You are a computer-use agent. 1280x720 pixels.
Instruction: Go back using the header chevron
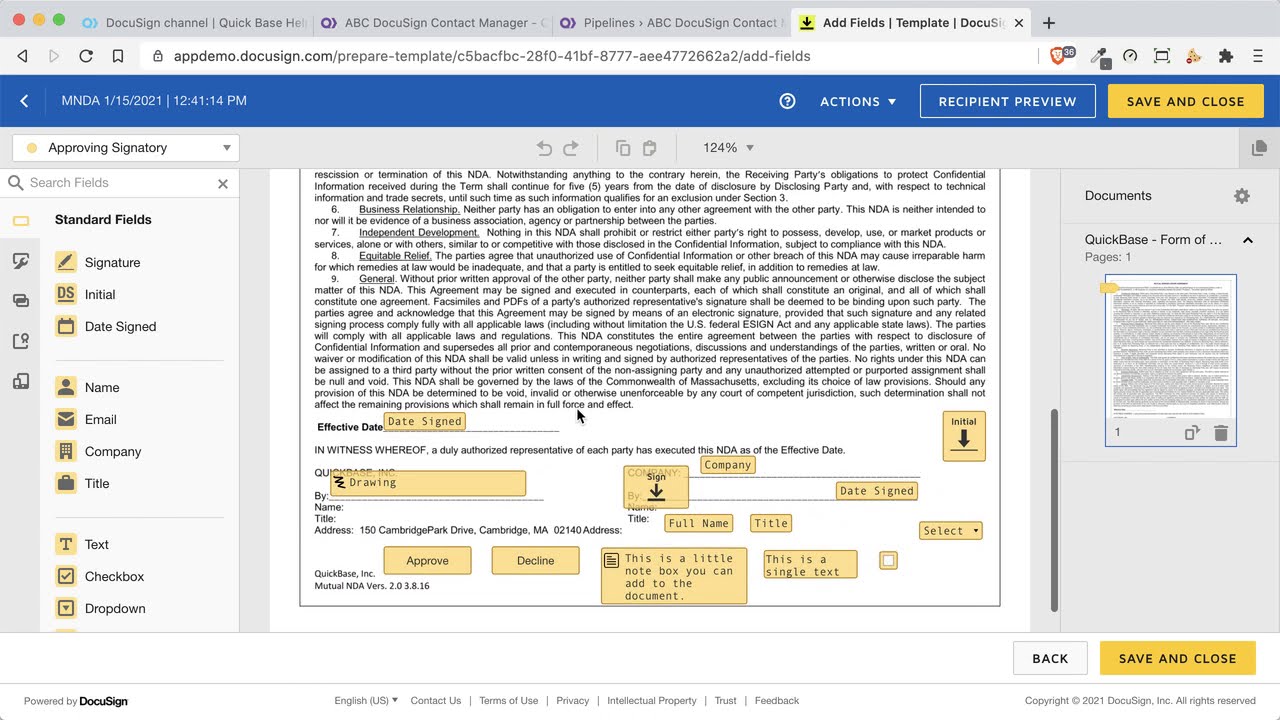pos(25,101)
